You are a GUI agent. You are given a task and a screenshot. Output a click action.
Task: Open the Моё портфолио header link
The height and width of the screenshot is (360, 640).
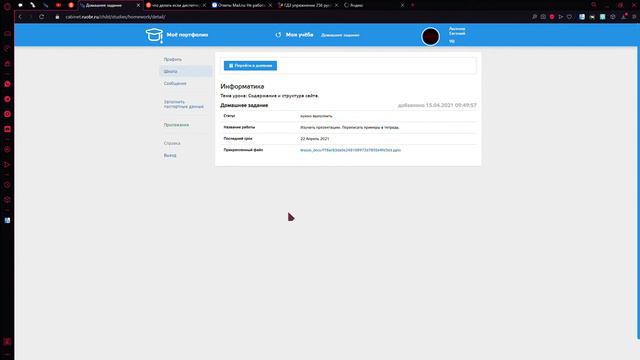pos(187,35)
